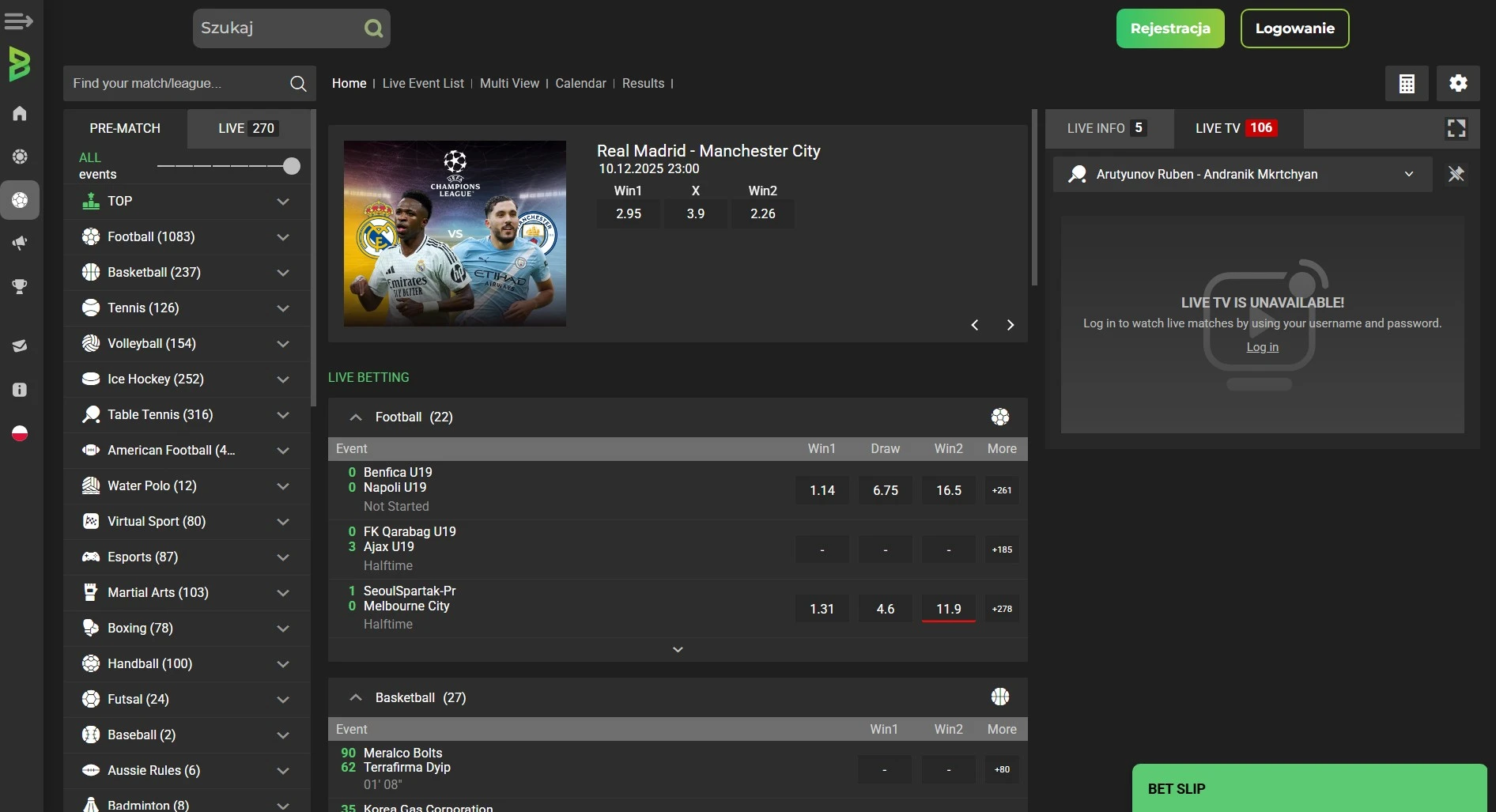Click the magnifier icon in Szukaj search box
The height and width of the screenshot is (812, 1496).
373,29
